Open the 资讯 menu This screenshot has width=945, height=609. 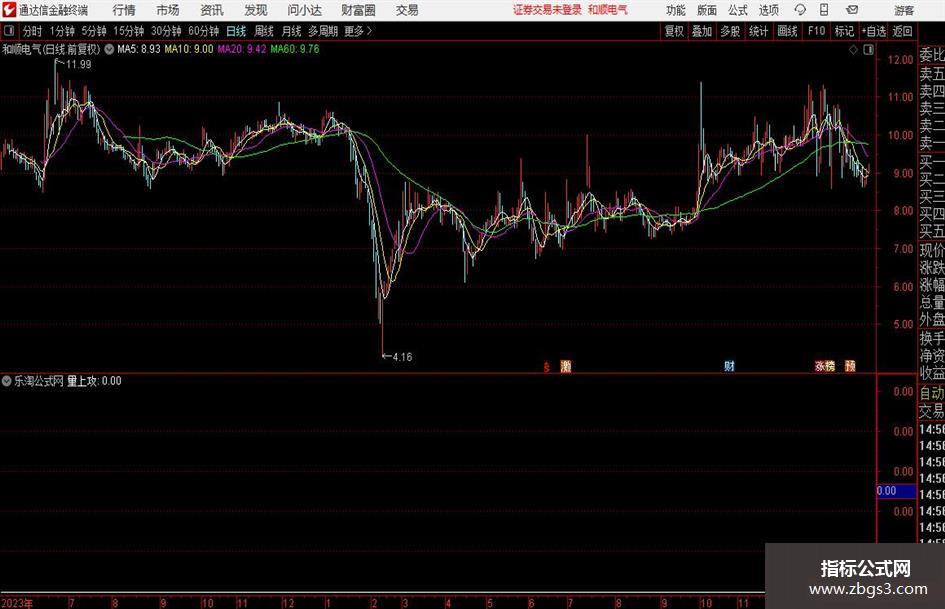point(212,10)
